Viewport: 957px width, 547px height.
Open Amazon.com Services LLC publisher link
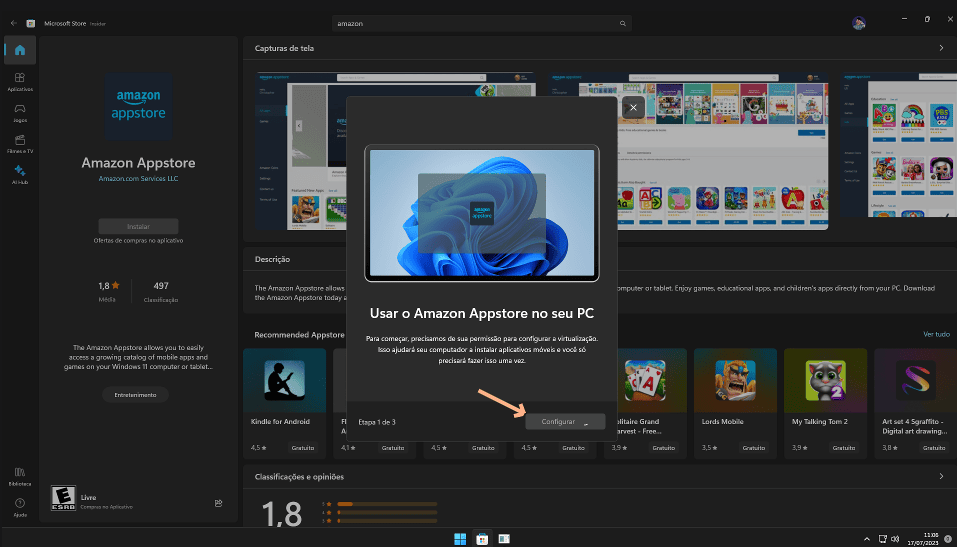(x=139, y=179)
